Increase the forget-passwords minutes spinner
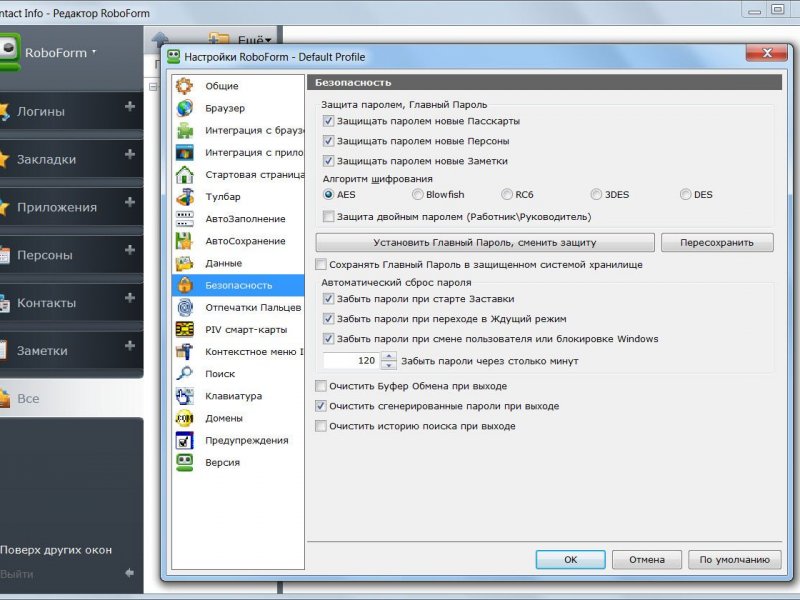Image resolution: width=800 pixels, height=600 pixels. pyautogui.click(x=389, y=356)
